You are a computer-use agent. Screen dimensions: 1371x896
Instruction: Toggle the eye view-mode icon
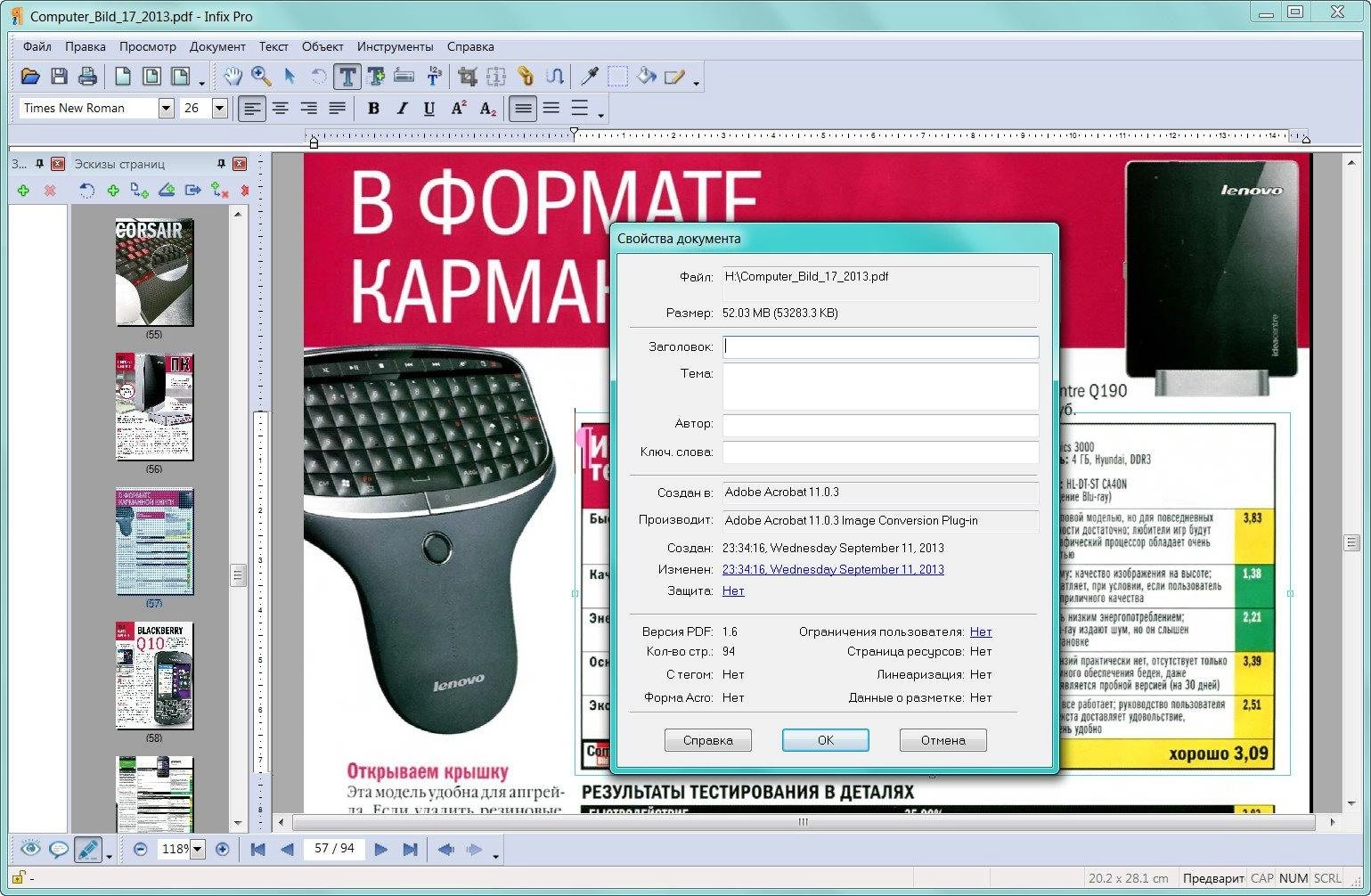point(30,849)
